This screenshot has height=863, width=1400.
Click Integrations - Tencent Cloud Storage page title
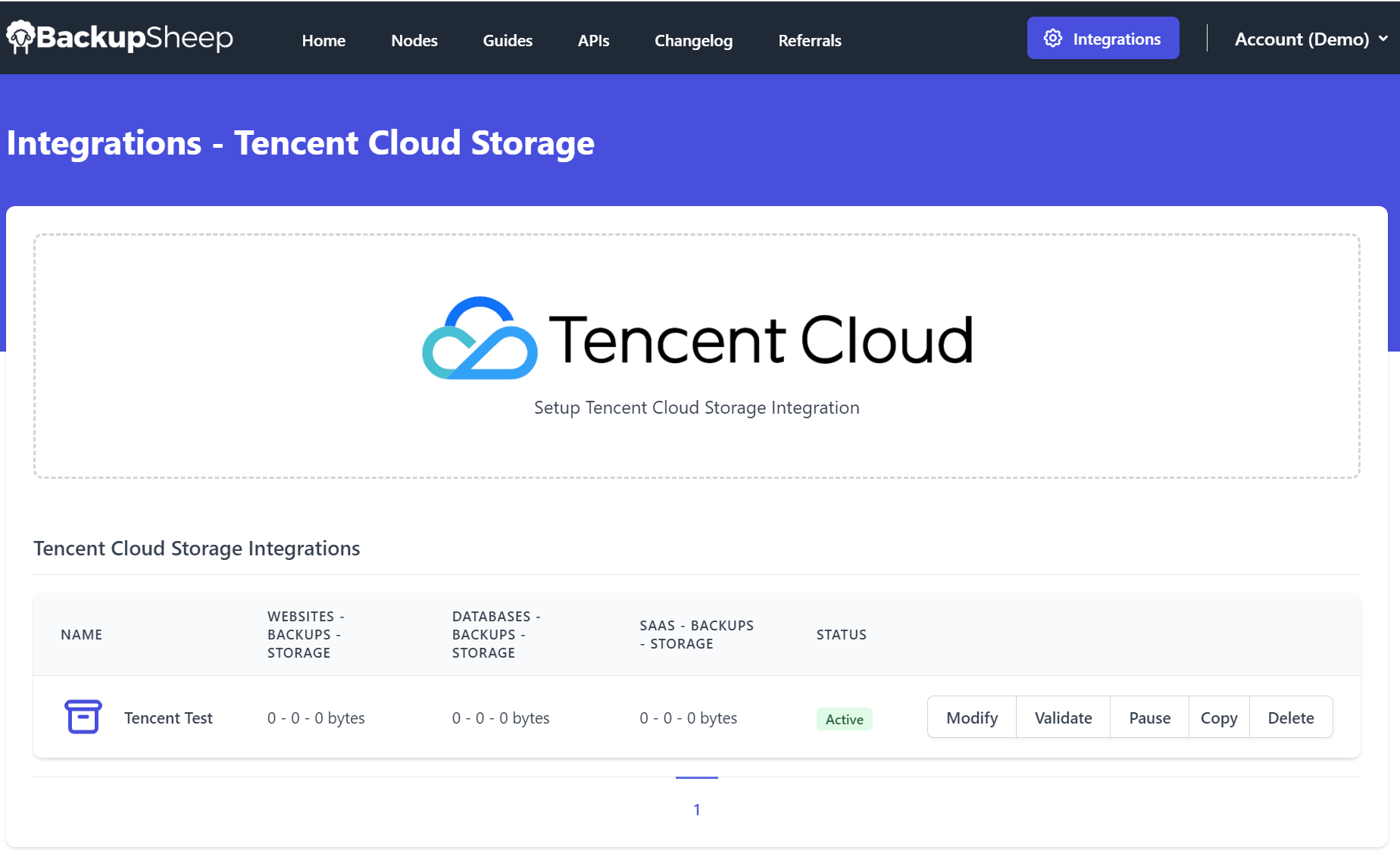coord(301,143)
